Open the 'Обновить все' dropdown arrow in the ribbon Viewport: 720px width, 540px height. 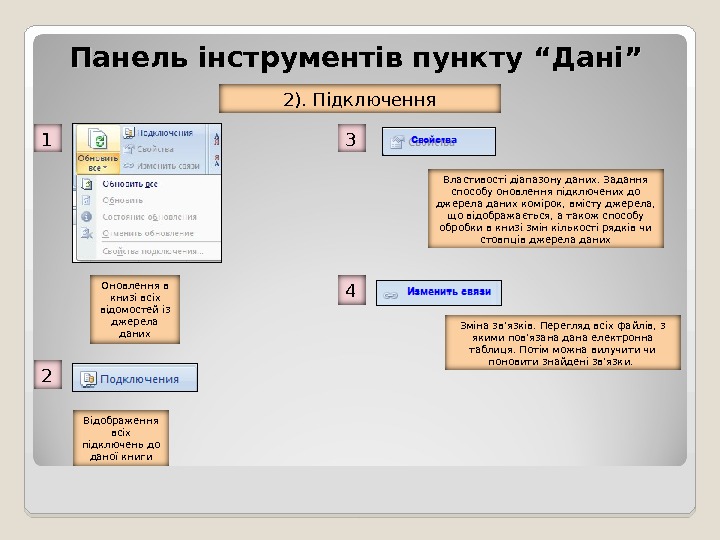pyautogui.click(x=105, y=168)
